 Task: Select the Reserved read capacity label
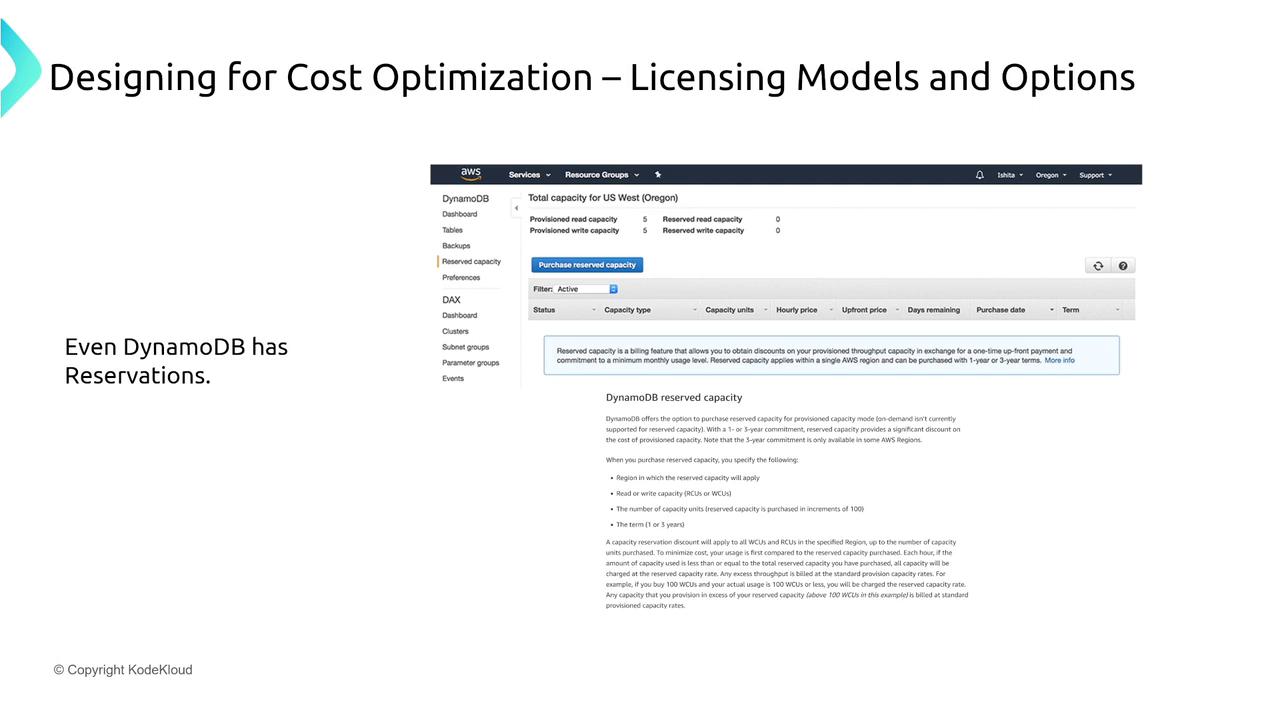[703, 219]
